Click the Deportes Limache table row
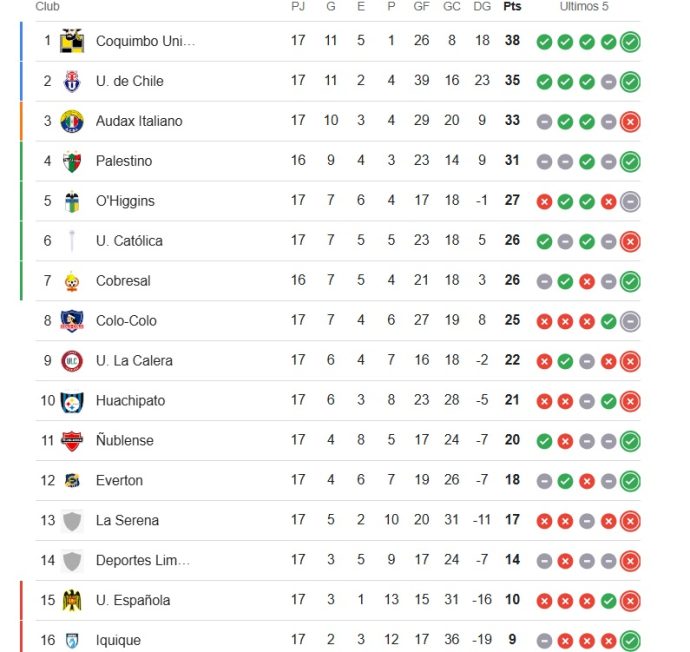The width and height of the screenshot is (690, 652). pos(338,560)
